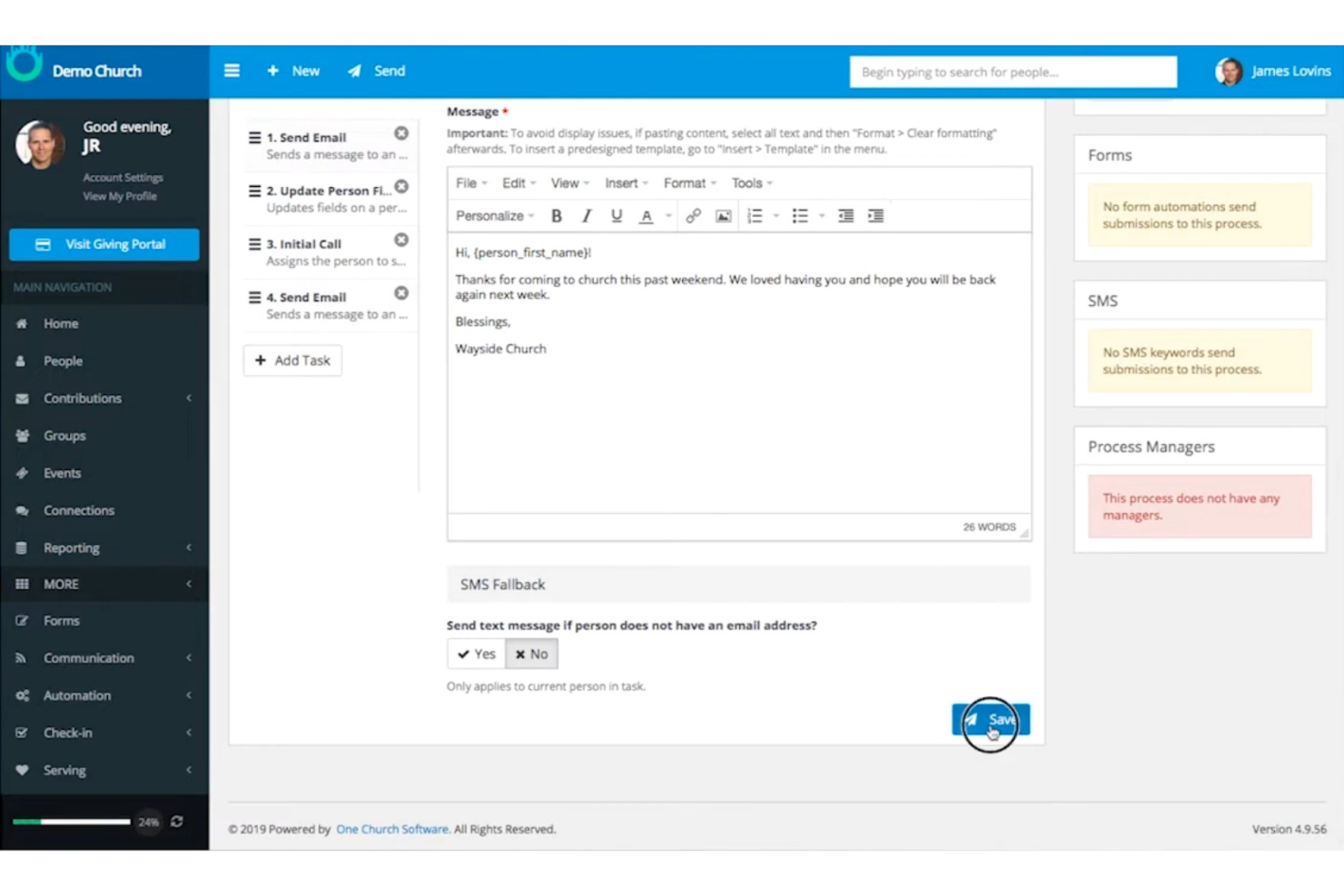Save the email task
This screenshot has width=1344, height=896.
pyautogui.click(x=991, y=720)
